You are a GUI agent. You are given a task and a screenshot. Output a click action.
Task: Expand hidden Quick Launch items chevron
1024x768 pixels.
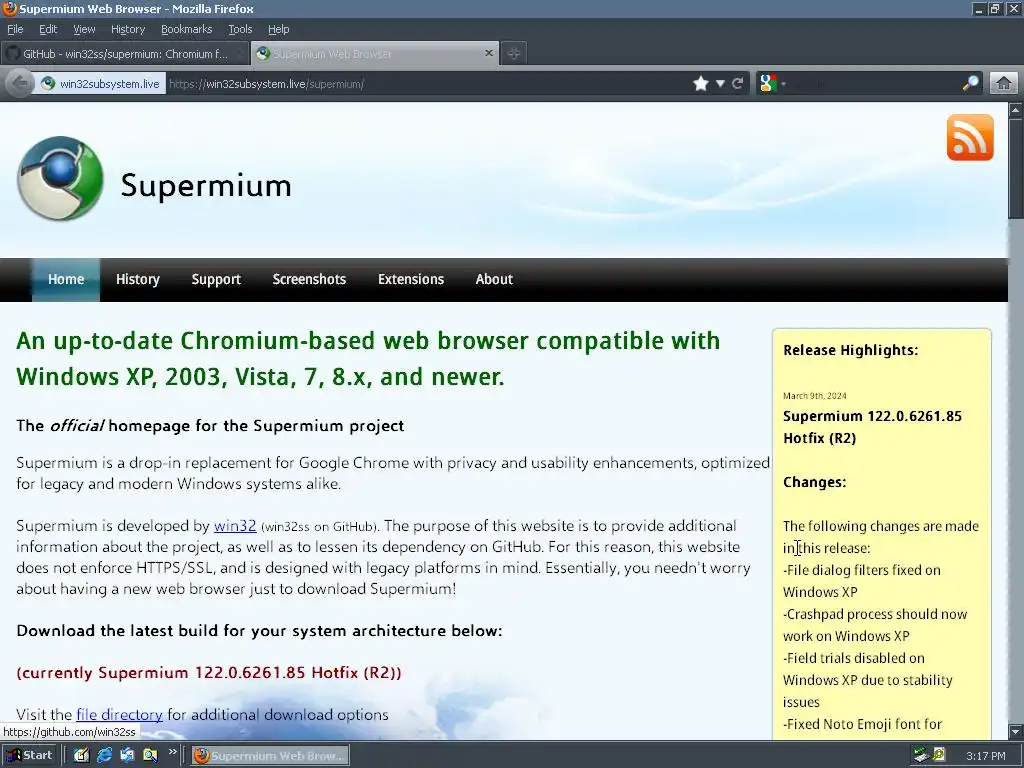pos(172,752)
